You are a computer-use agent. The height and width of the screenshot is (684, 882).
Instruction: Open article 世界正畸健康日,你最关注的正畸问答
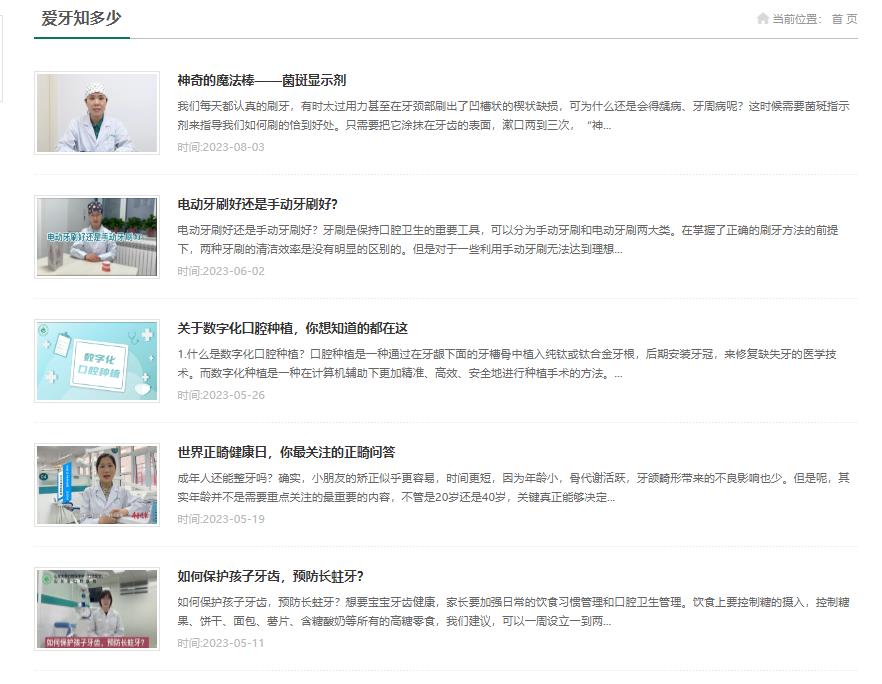286,452
